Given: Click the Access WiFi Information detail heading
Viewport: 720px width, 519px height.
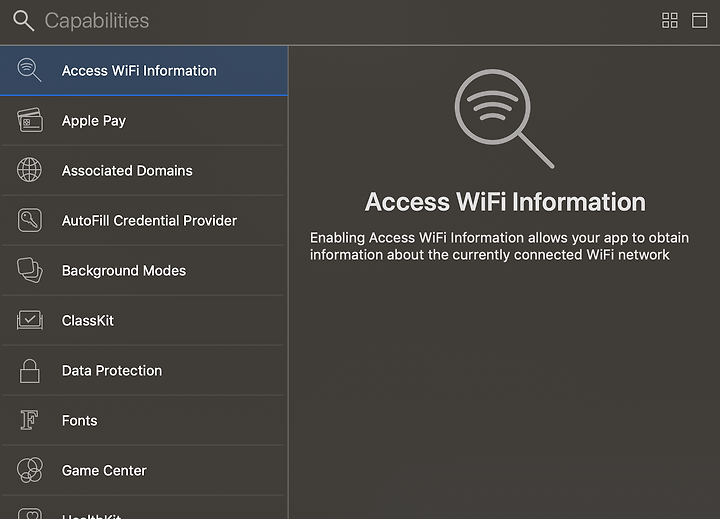Looking at the screenshot, I should coord(505,202).
